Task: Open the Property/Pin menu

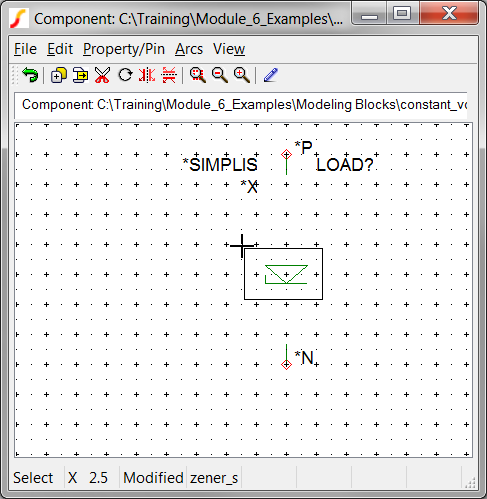Action: 124,49
